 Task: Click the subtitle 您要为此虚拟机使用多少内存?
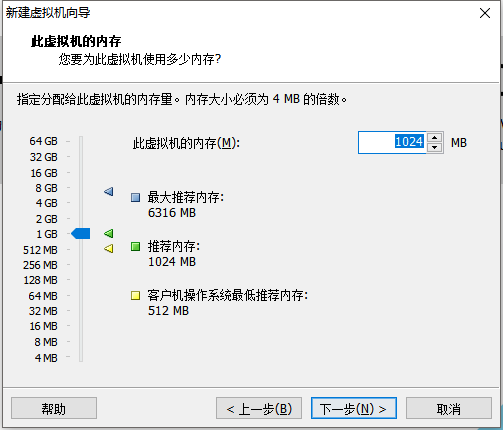coord(140,59)
